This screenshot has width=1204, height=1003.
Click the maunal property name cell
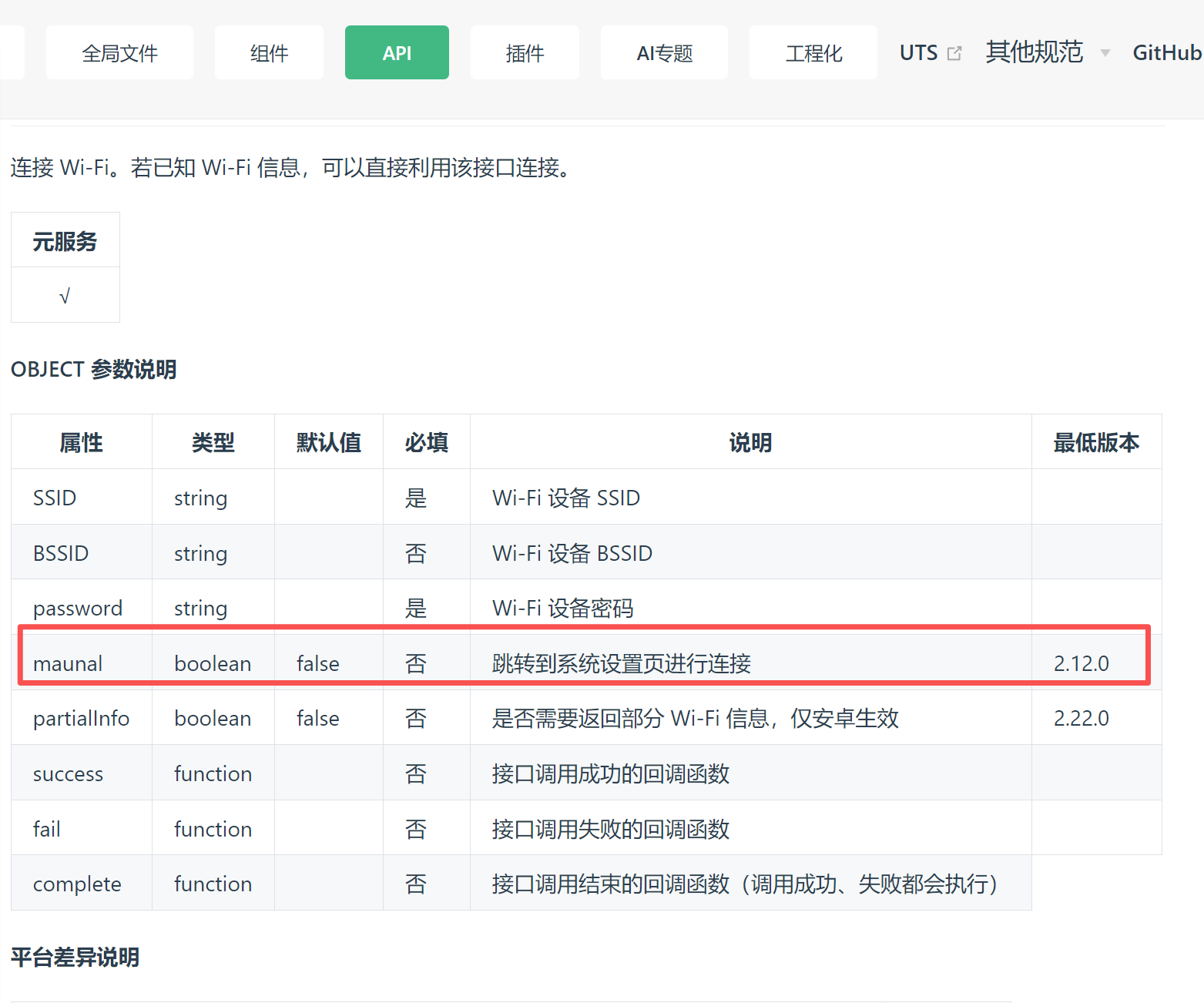68,663
